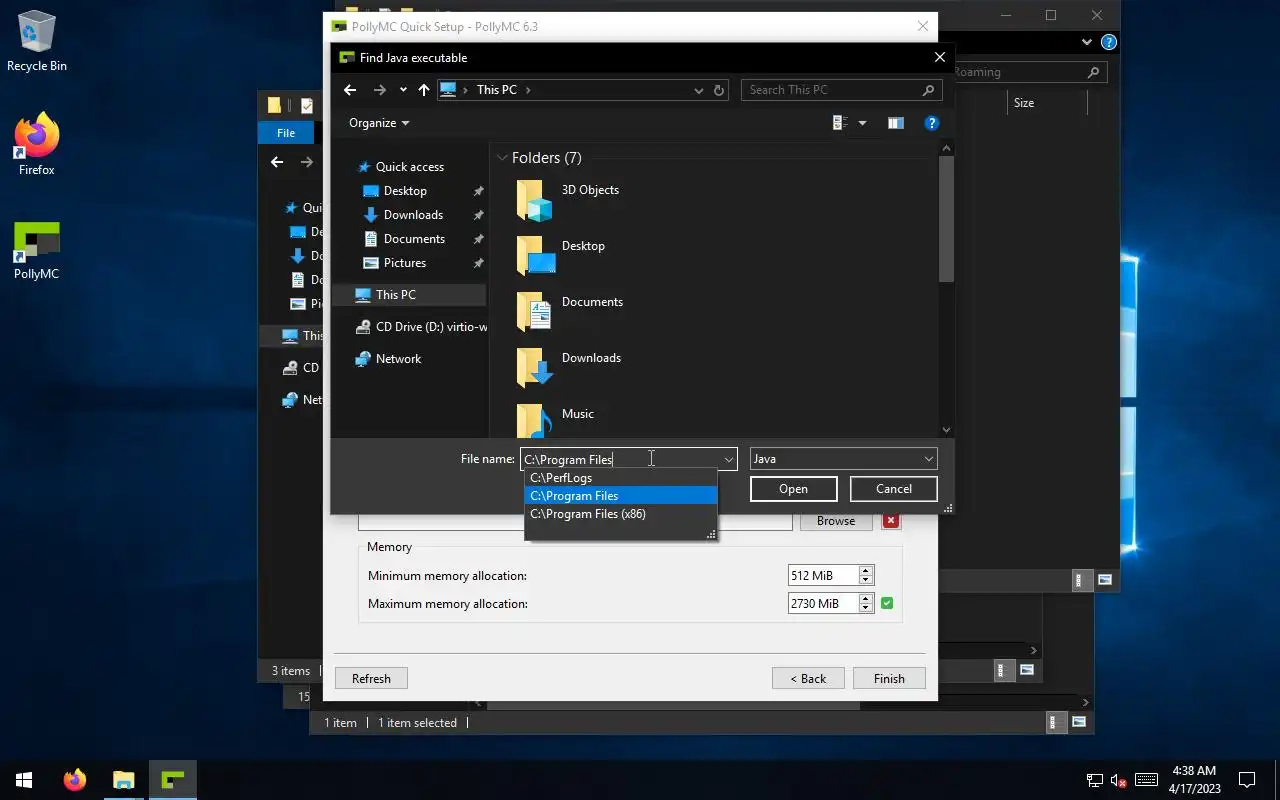
Task: Choose C:\Program Files (x86) suggestion
Action: [620, 514]
